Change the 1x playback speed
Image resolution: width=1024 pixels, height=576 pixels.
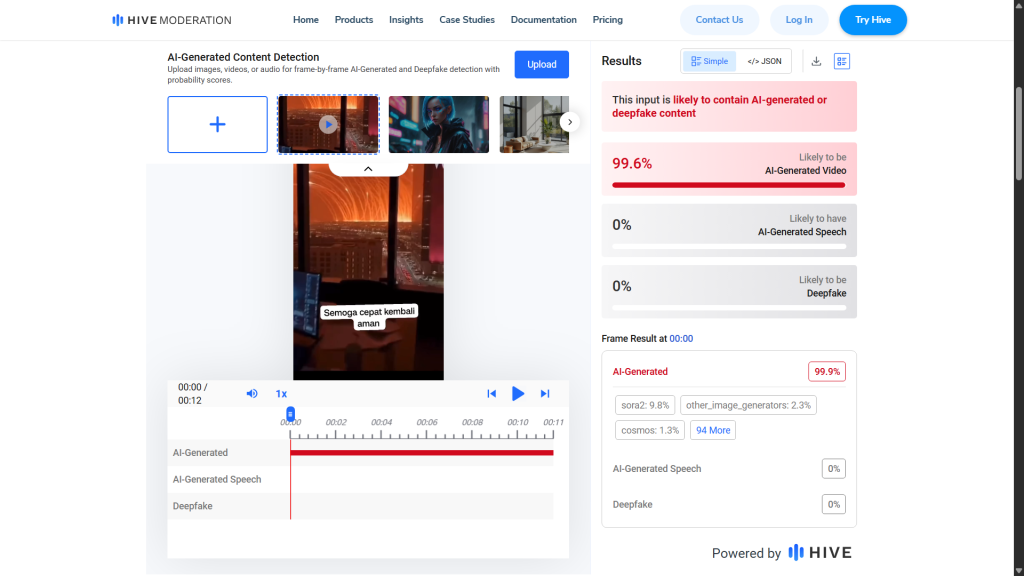click(281, 394)
